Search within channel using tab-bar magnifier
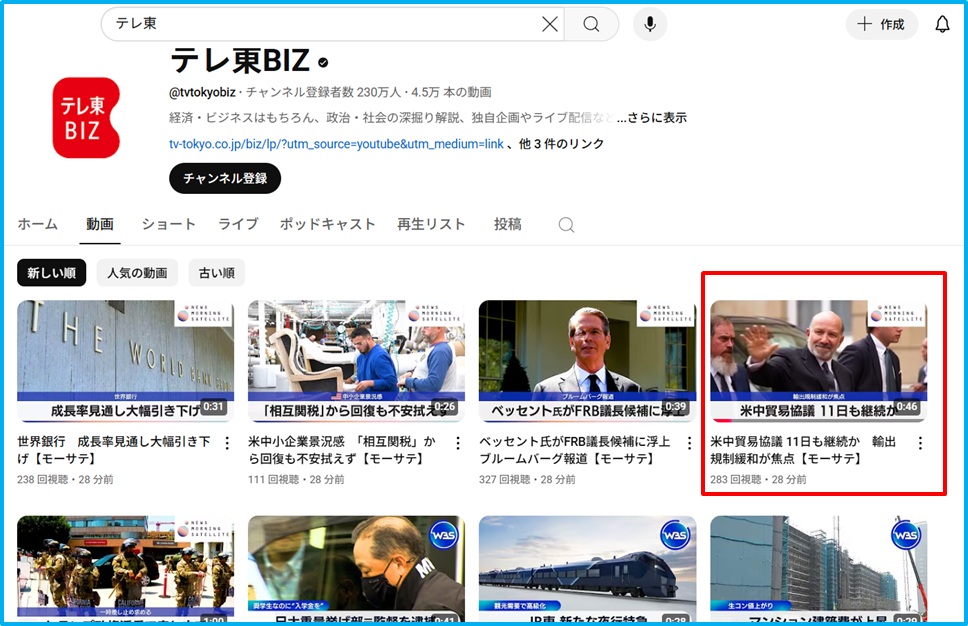Image resolution: width=968 pixels, height=626 pixels. [x=566, y=225]
